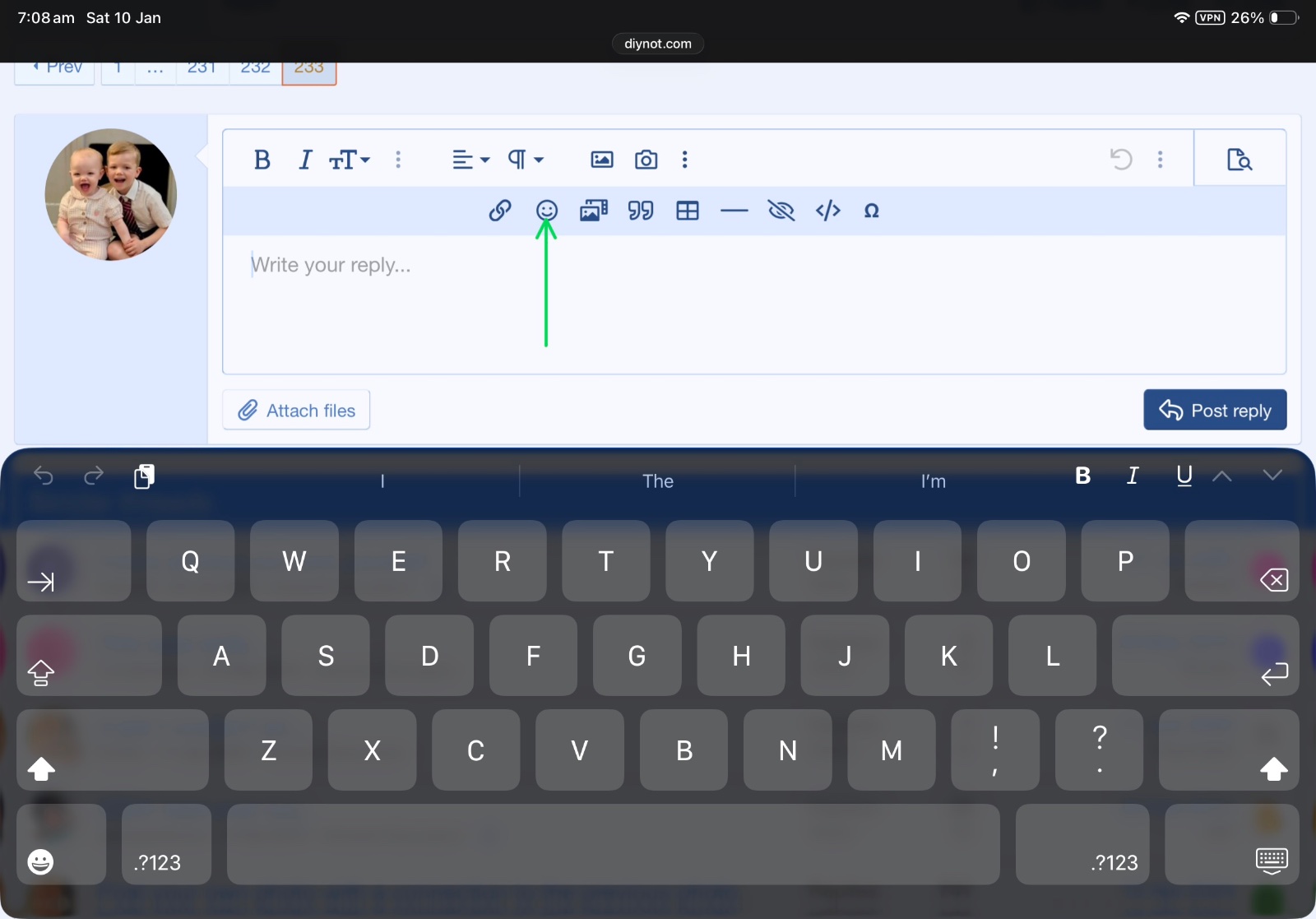Screen dimensions: 1316x919
Task: Toggle italic in the editor toolbar
Action: click(x=305, y=160)
